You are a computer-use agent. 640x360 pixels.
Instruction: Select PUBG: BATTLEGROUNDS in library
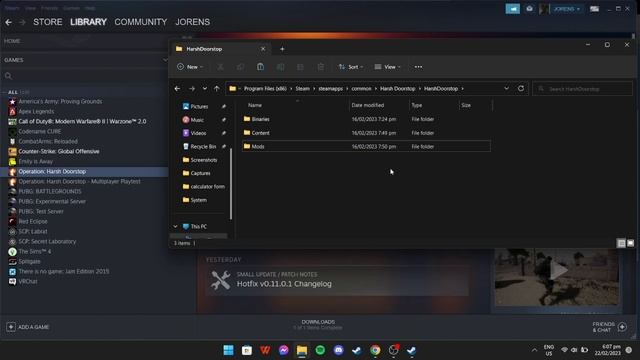49,191
